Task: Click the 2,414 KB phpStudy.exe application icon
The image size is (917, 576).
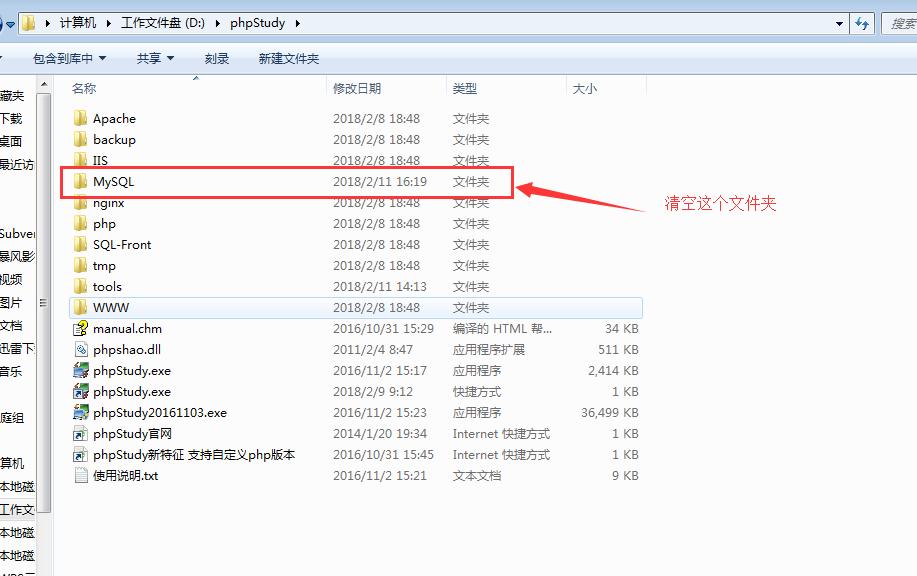Action: [80, 371]
